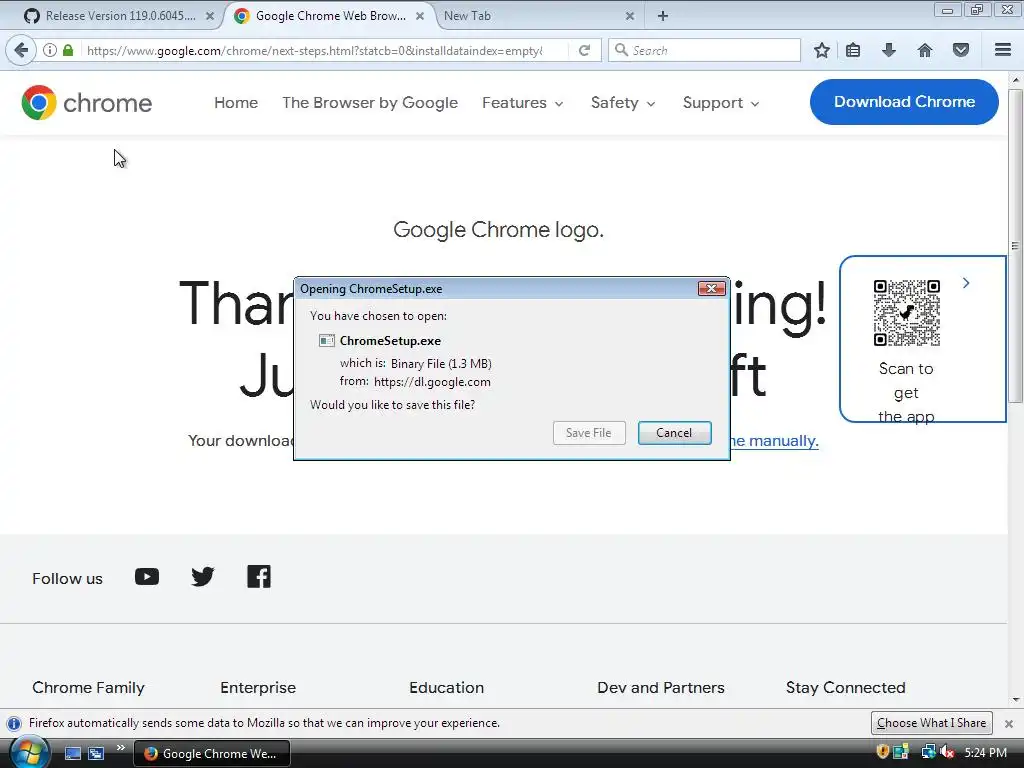Click Switch between windows quick launch icon
Image resolution: width=1024 pixels, height=768 pixels.
pyautogui.click(x=96, y=754)
